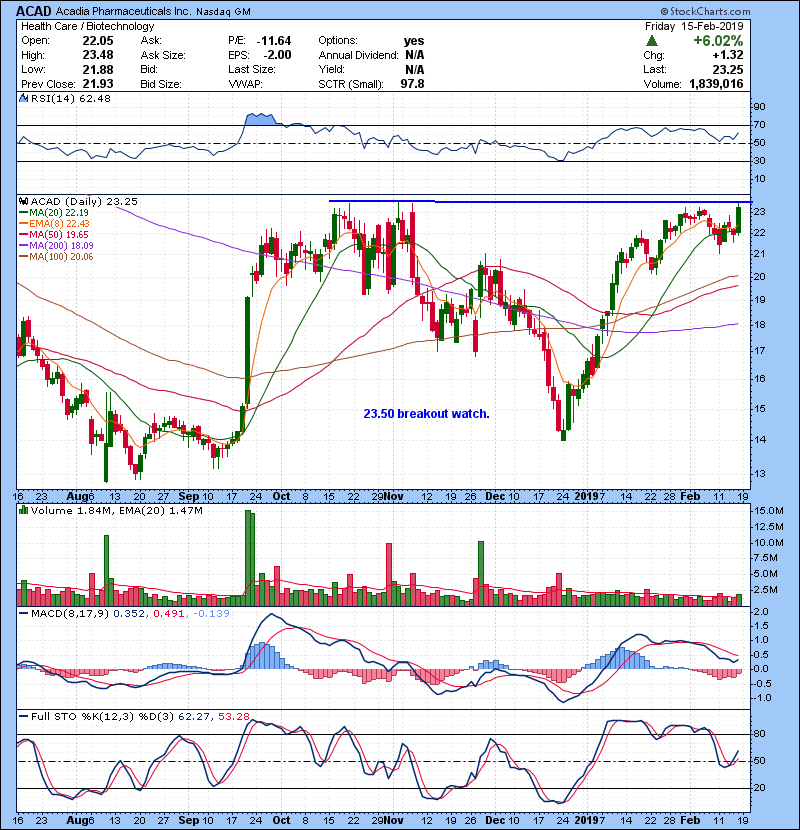The width and height of the screenshot is (800, 830).
Task: Click the Annual Dividend N/A value
Action: pos(414,55)
